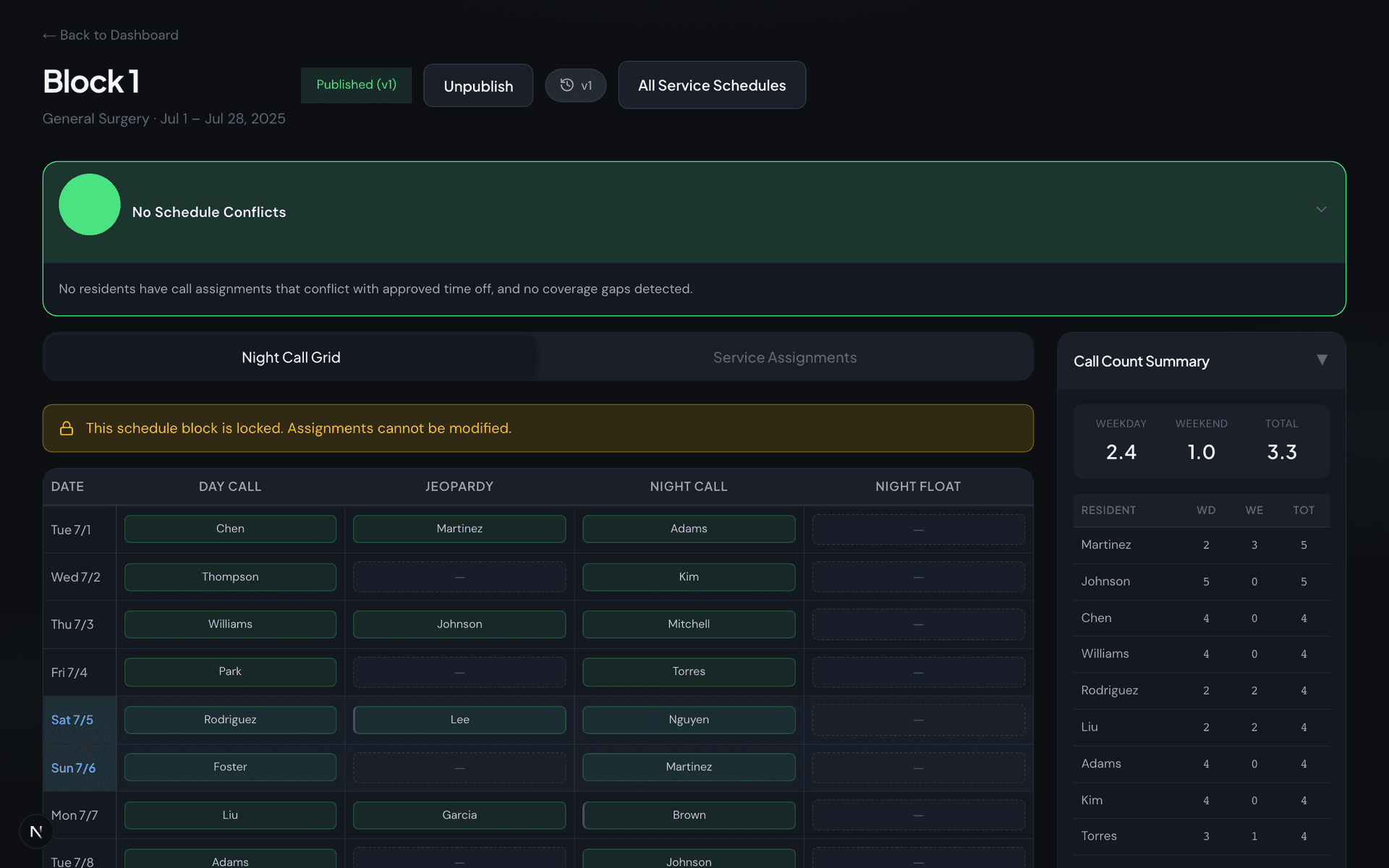Viewport: 1389px width, 868px height.
Task: Click the empty Jeopardy cell for Wed 7/2
Action: coord(459,576)
